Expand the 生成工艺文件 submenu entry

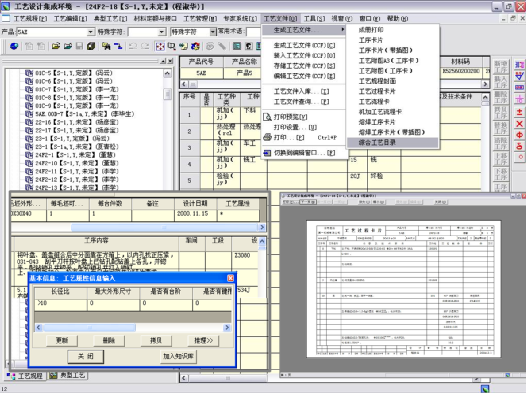[304, 30]
